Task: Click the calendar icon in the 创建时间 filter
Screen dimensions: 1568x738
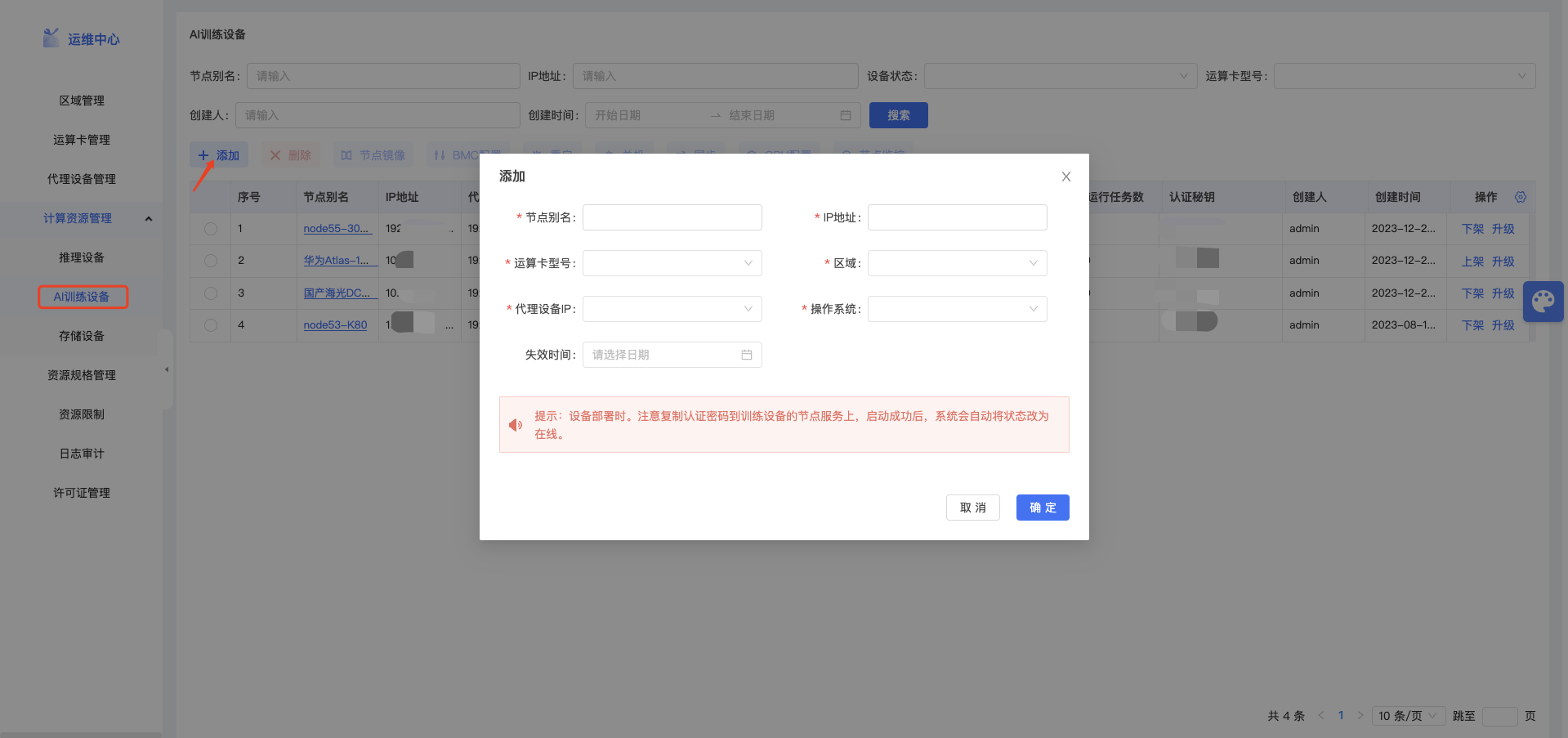Action: click(x=846, y=115)
